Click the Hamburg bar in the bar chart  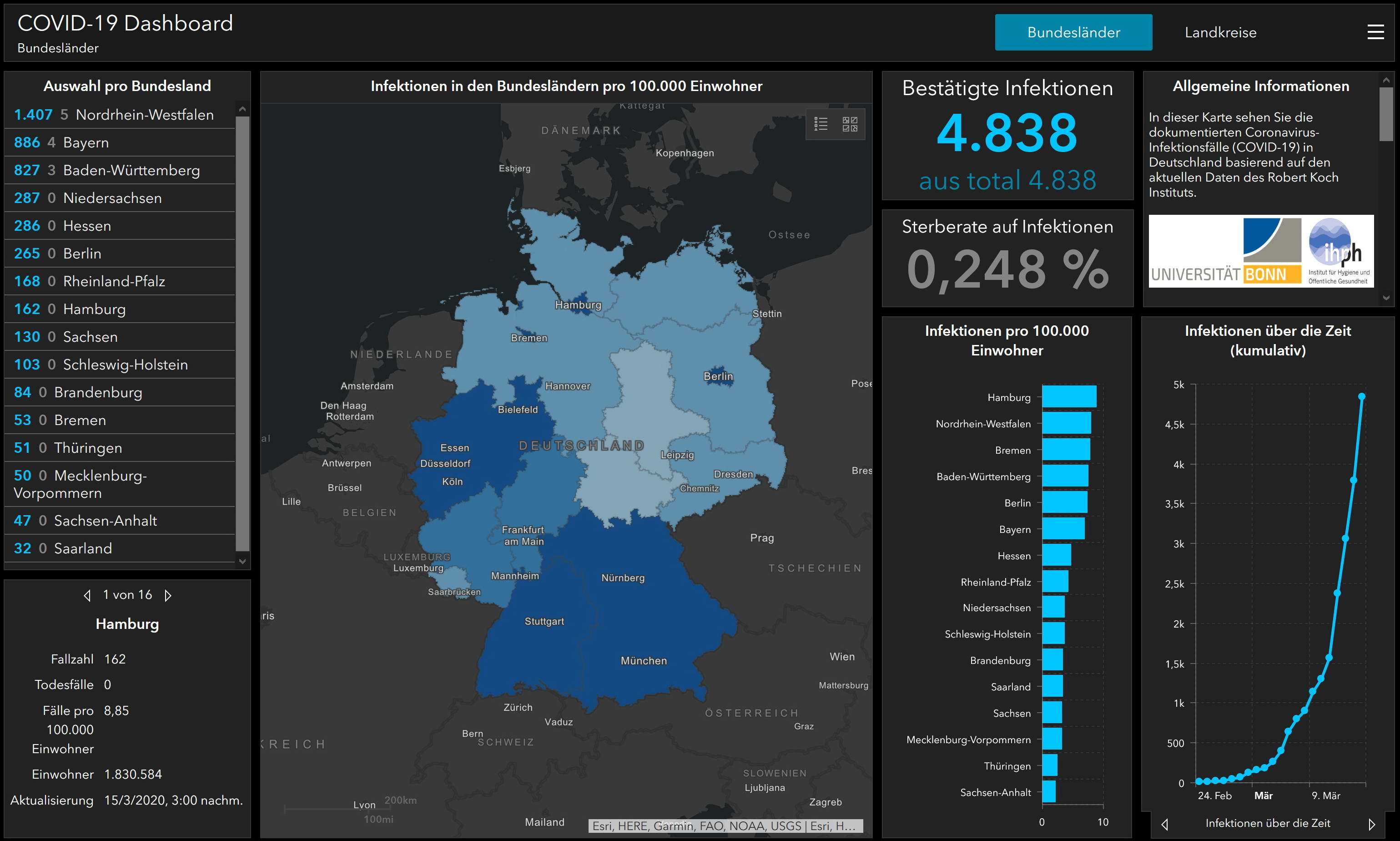pyautogui.click(x=1069, y=397)
